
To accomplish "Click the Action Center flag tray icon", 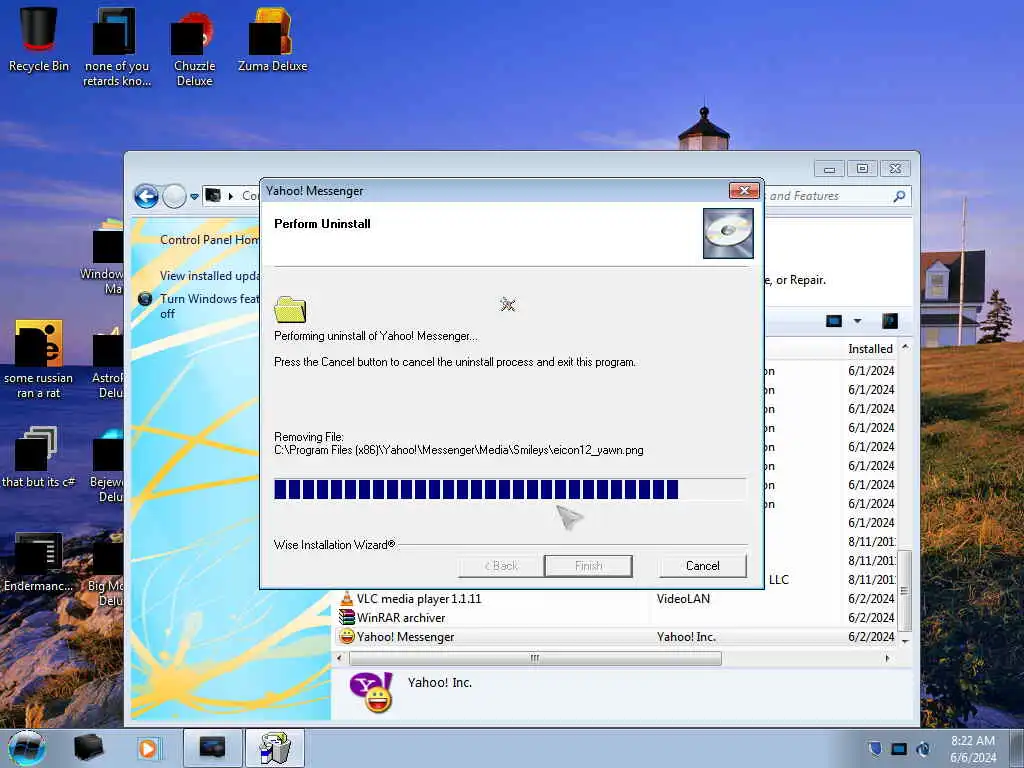I will pos(875,748).
